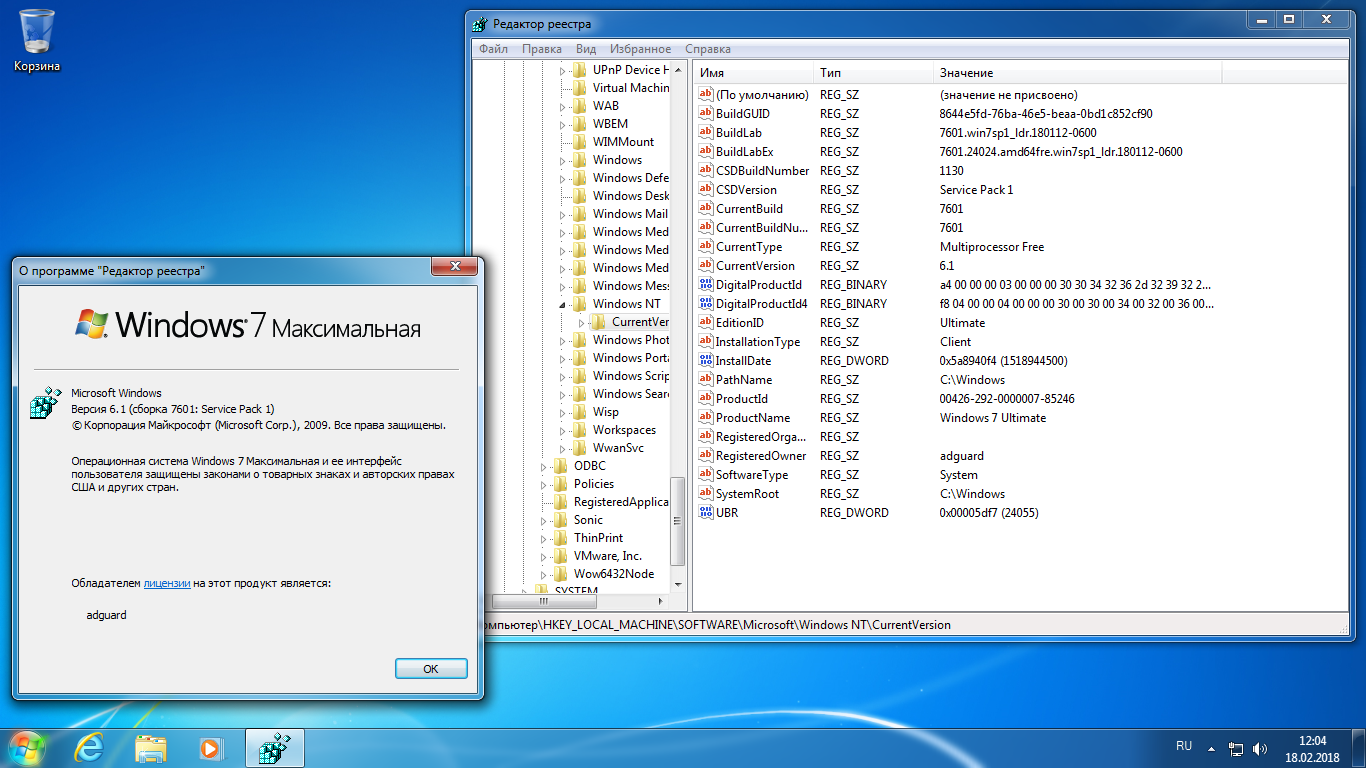Click the tree pane vertical scrollbar thumb
The height and width of the screenshot is (768, 1366).
point(678,520)
